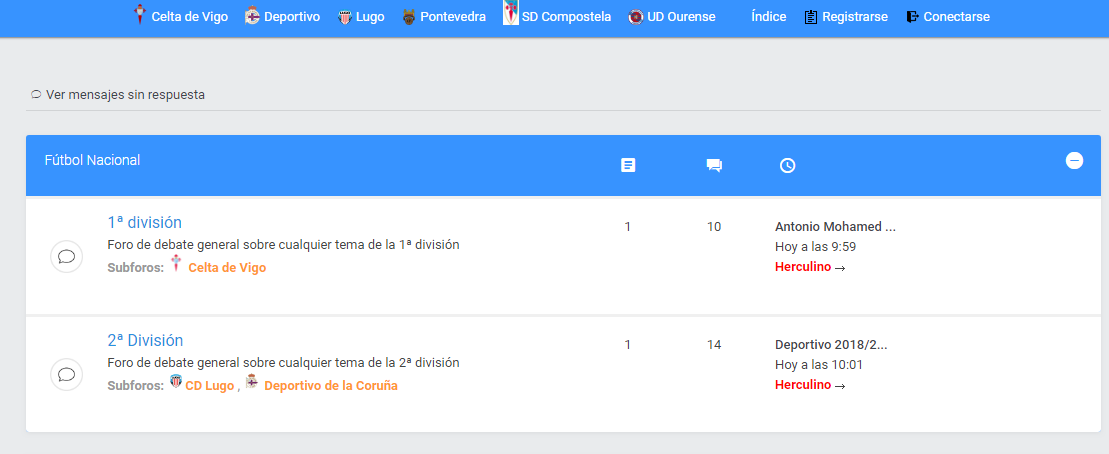The image size is (1109, 454).
Task: Click the speech bubble icon beside 1ª división
Action: click(x=66, y=256)
